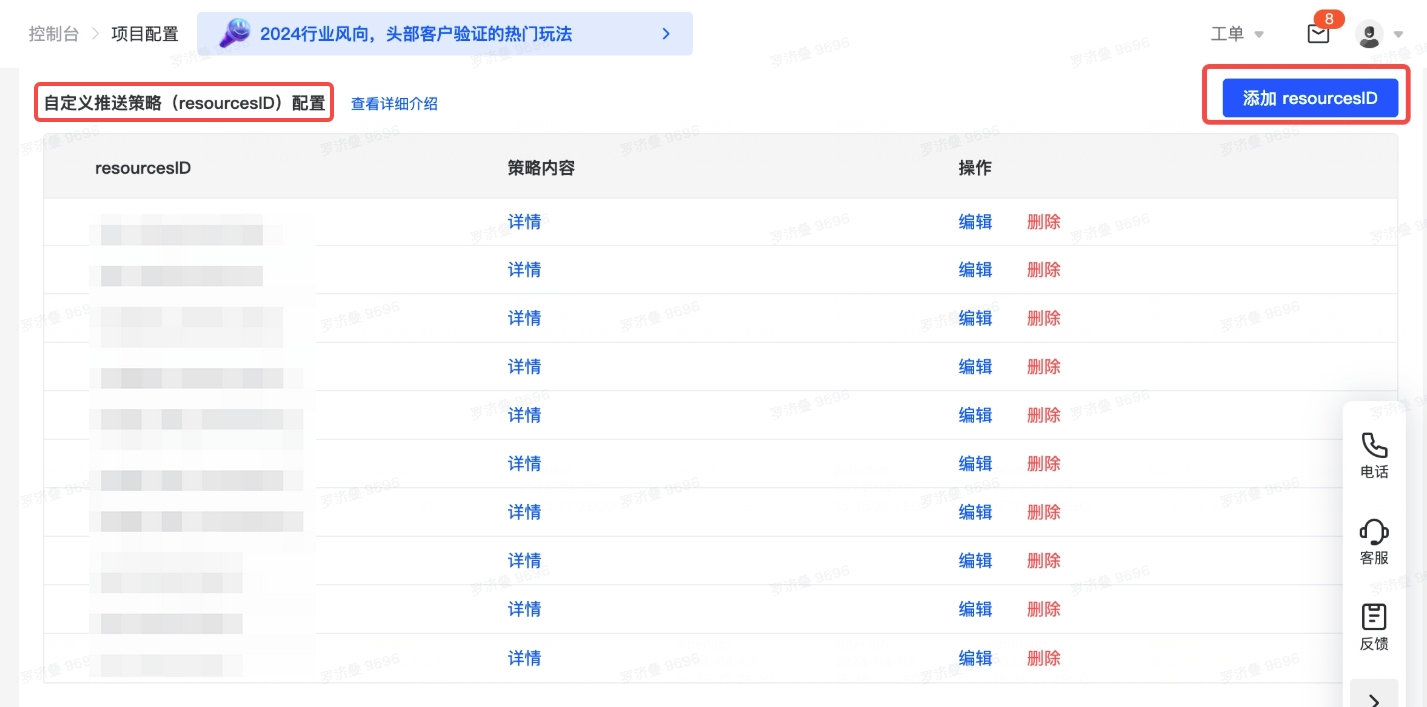Click the user avatar icon
Image resolution: width=1427 pixels, height=707 pixels.
1369,35
